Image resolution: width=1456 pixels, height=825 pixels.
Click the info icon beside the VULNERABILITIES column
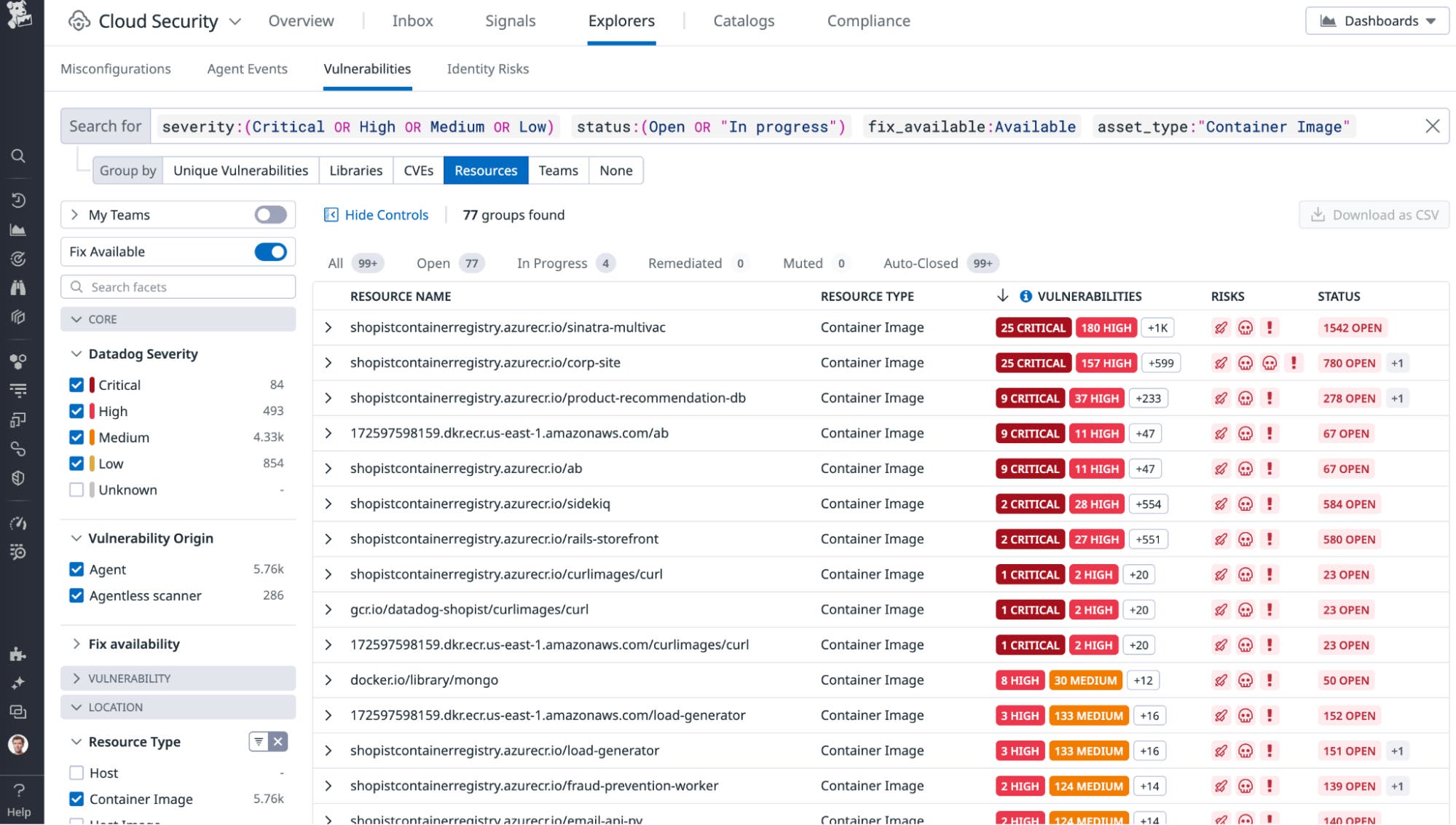coord(1026,296)
